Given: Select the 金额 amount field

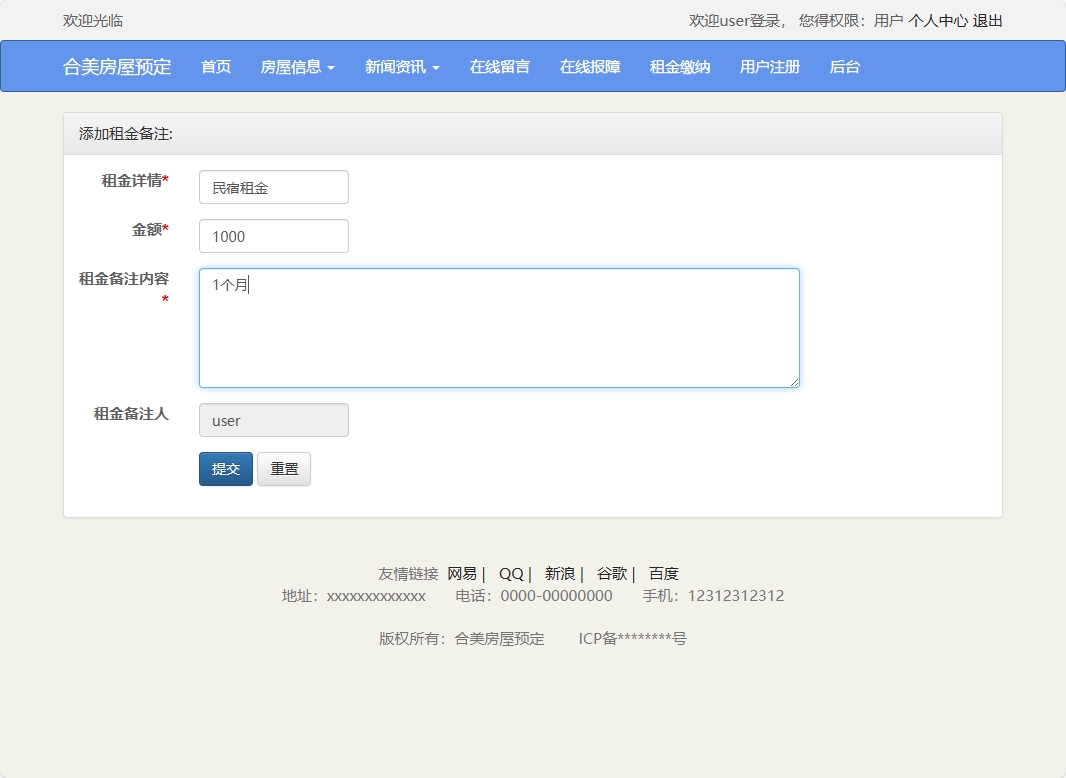Looking at the screenshot, I should point(273,236).
